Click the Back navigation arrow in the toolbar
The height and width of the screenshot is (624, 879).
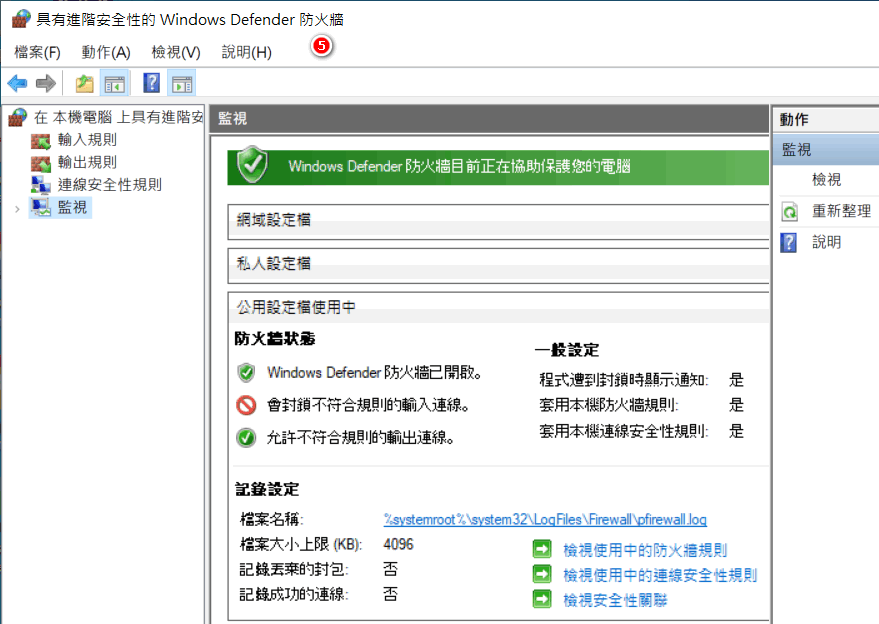tap(16, 82)
